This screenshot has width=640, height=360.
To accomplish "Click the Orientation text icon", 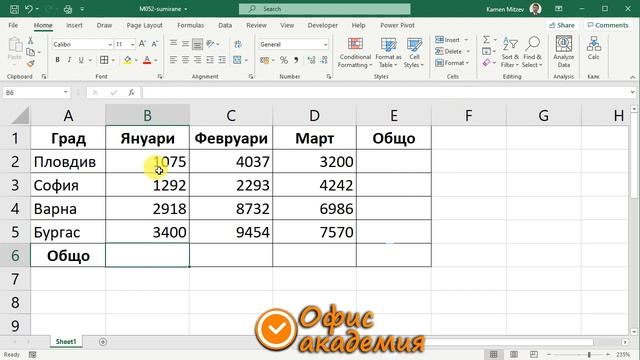I will (x=211, y=43).
